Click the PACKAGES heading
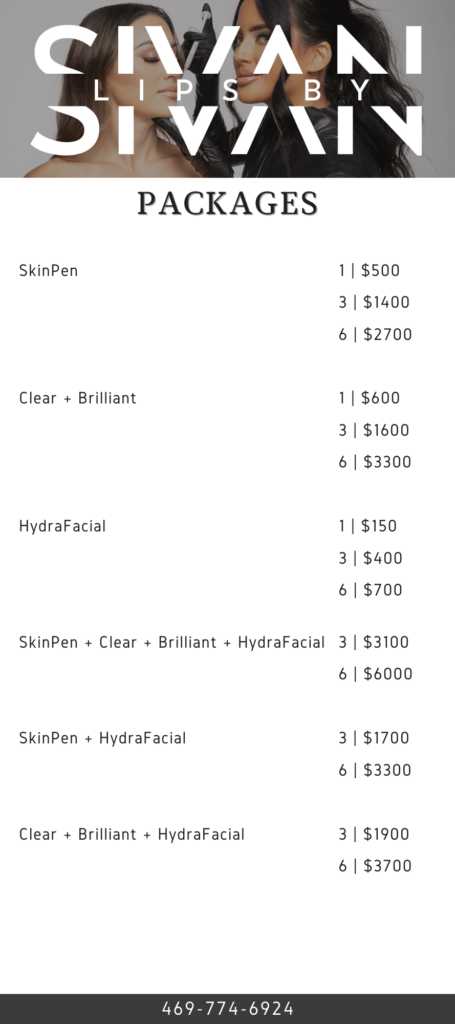 (227, 204)
